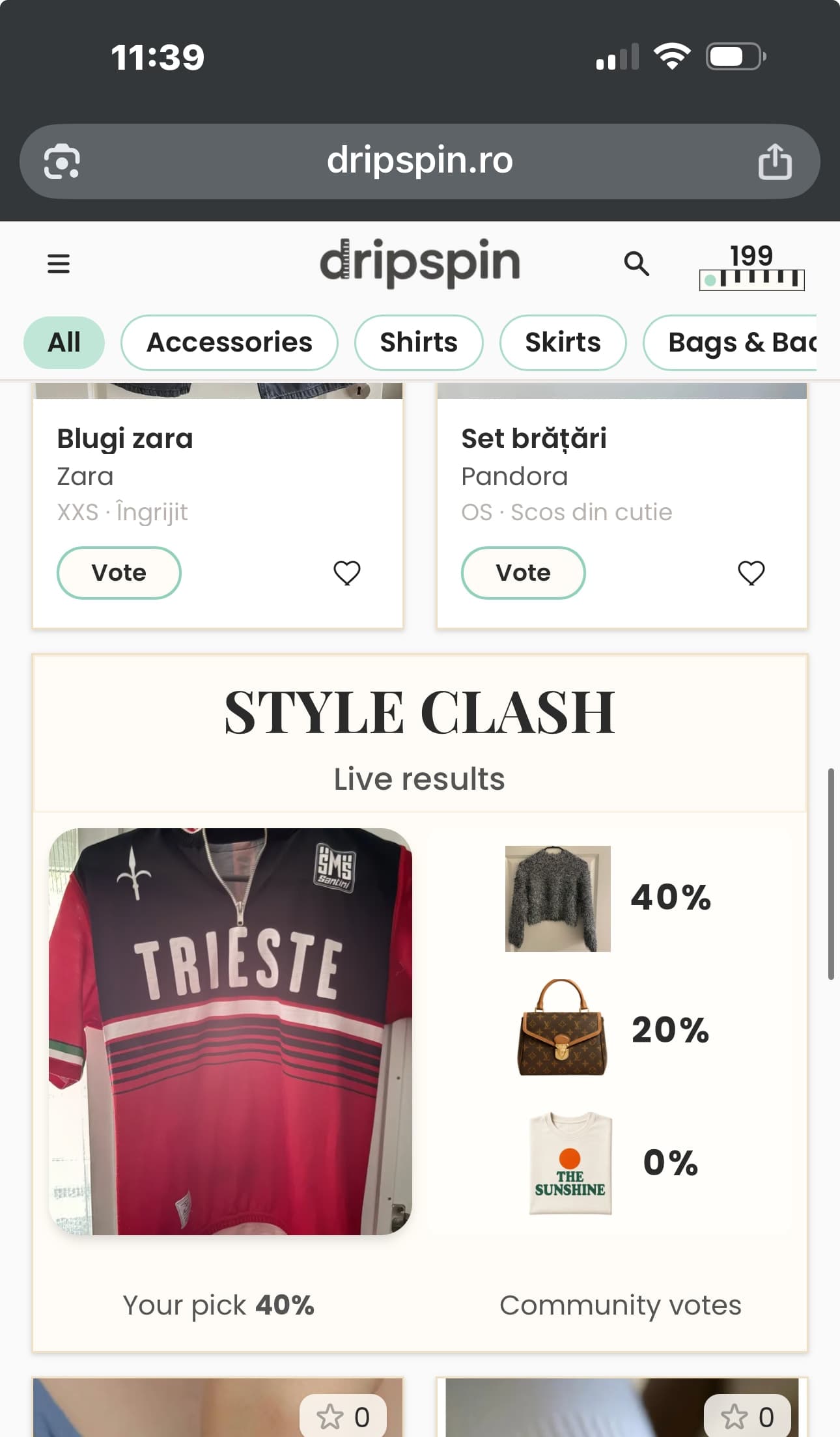The height and width of the screenshot is (1437, 840).
Task: Vote for the Pandora bracelet set
Action: tap(523, 573)
